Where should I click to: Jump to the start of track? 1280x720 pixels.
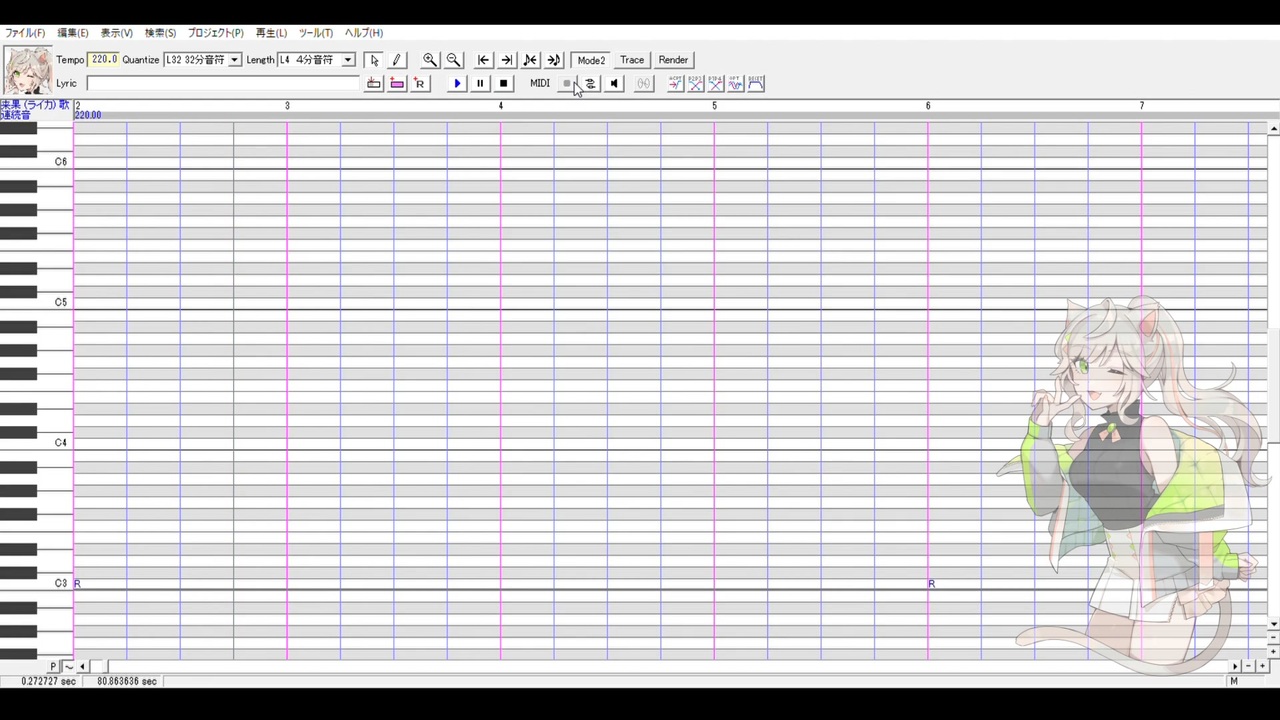[483, 60]
